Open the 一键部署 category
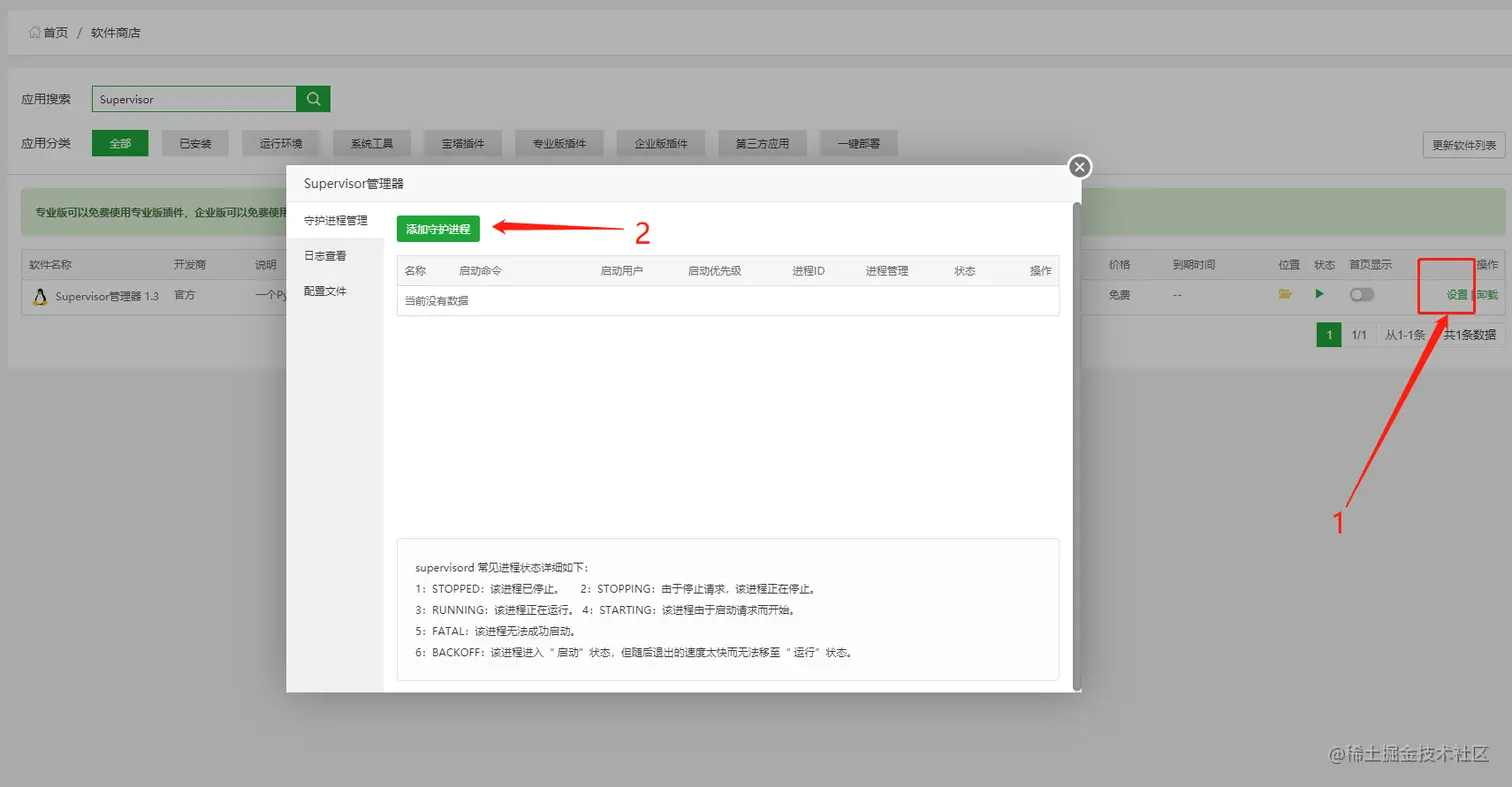The image size is (1512, 787). click(858, 143)
